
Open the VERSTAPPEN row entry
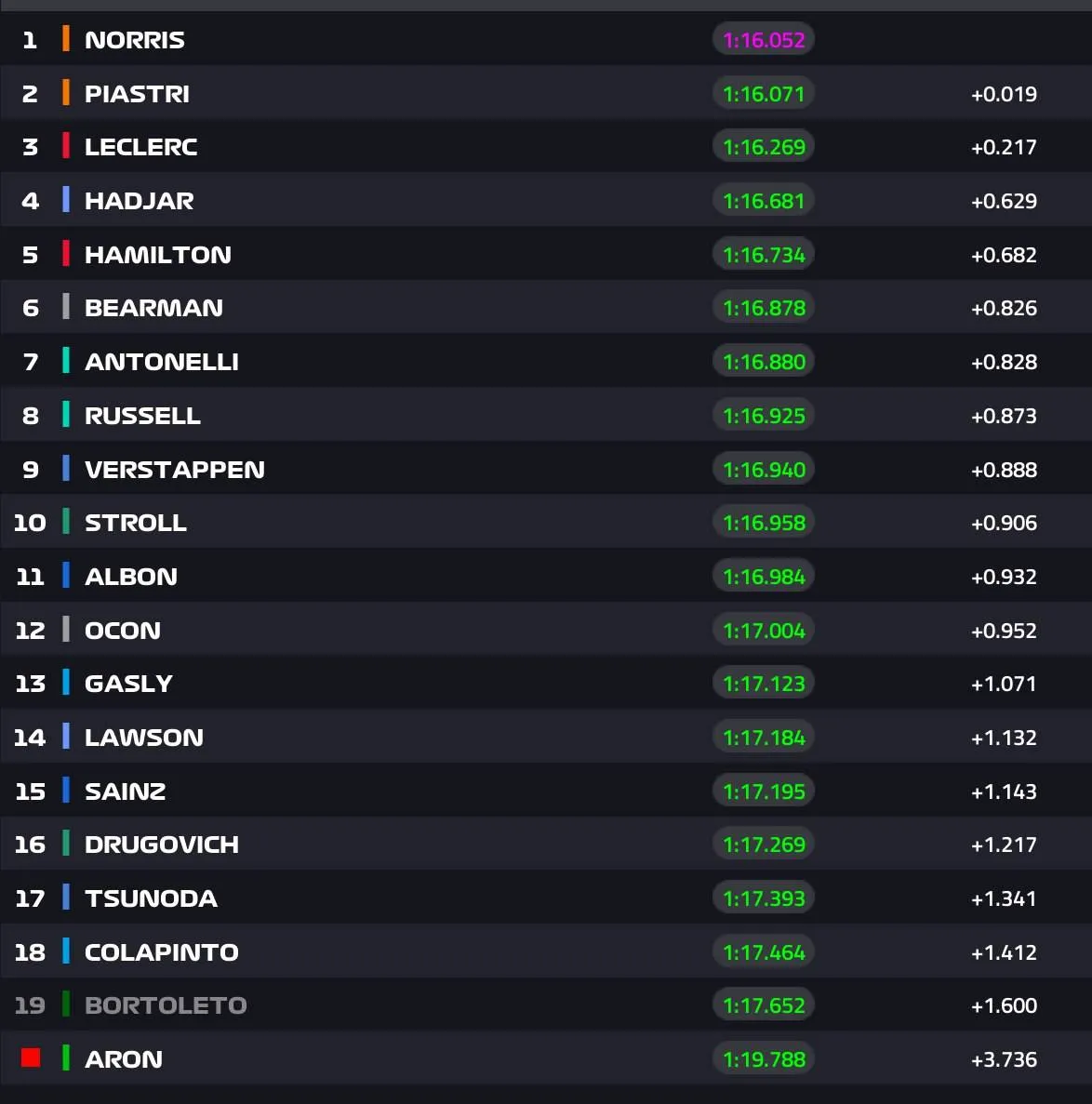tap(546, 469)
